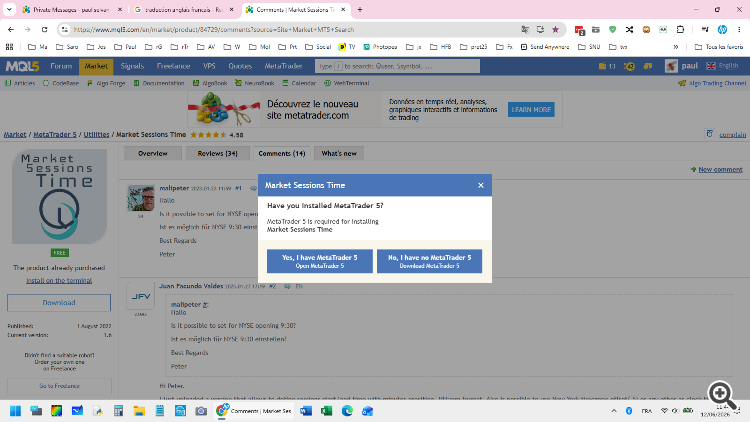
Task: Click the translate page icon
Action: coord(525,30)
